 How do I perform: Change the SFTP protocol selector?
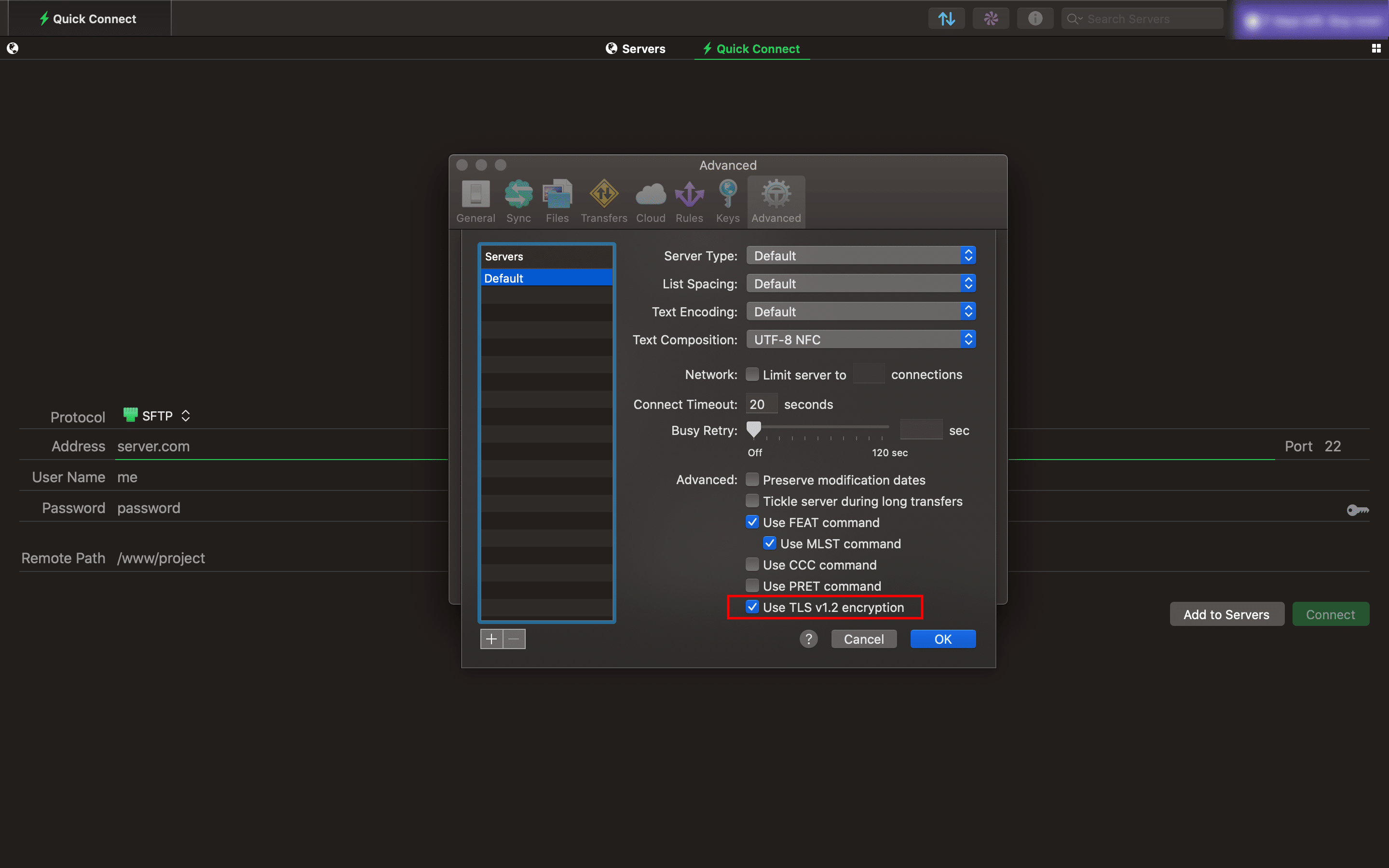pos(157,416)
